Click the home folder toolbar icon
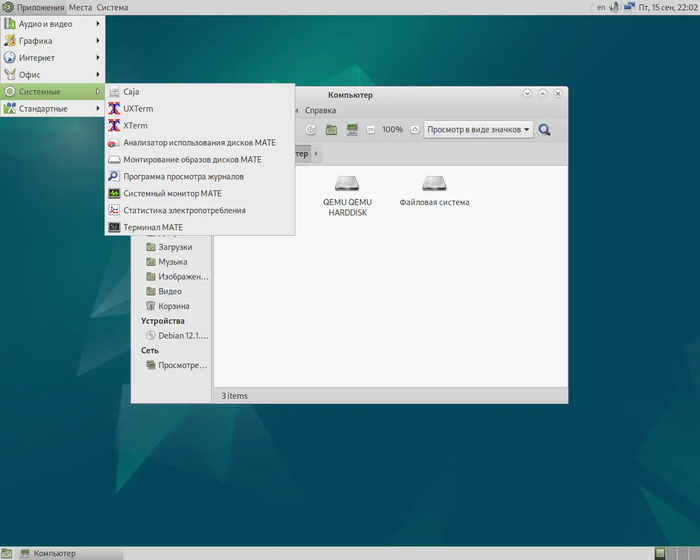This screenshot has height=560, width=700. tap(331, 130)
